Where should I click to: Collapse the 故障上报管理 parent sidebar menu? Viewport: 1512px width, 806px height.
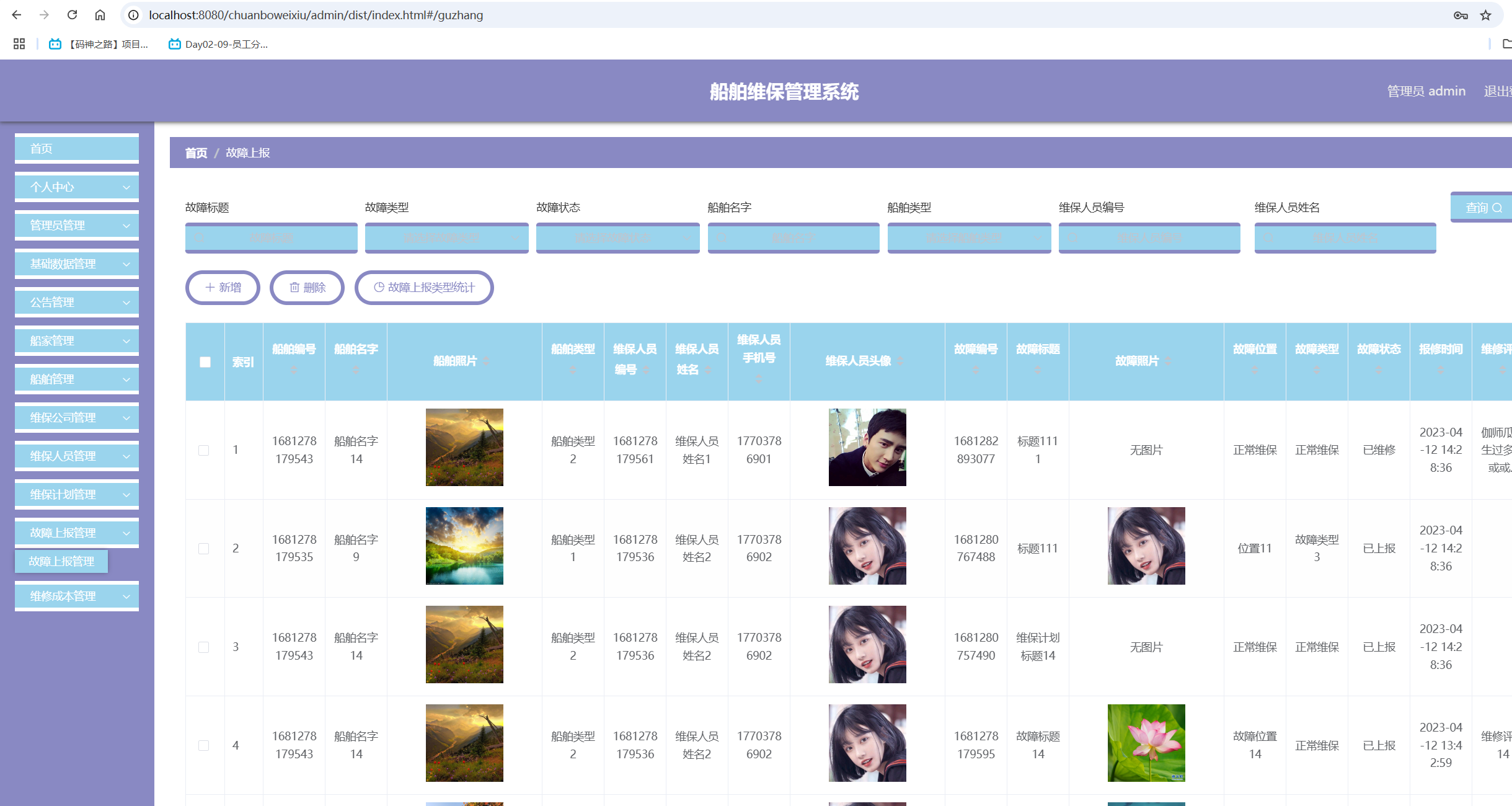point(77,533)
